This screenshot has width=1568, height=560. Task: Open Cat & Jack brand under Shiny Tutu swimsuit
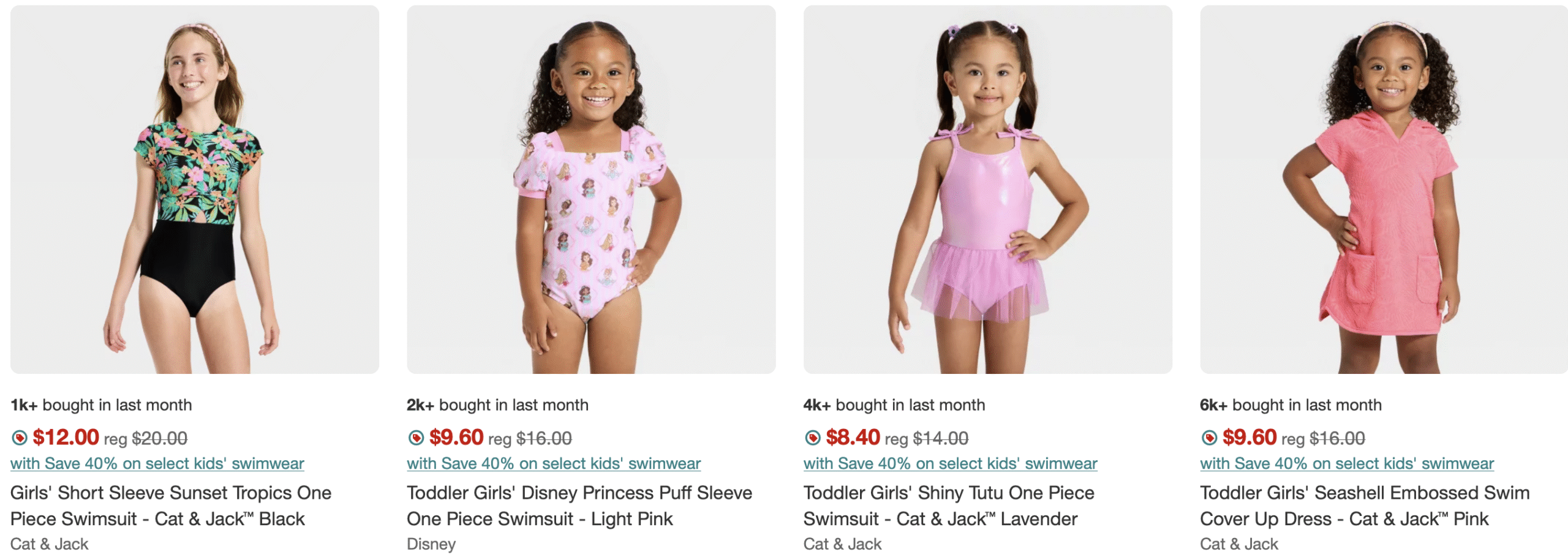click(842, 544)
